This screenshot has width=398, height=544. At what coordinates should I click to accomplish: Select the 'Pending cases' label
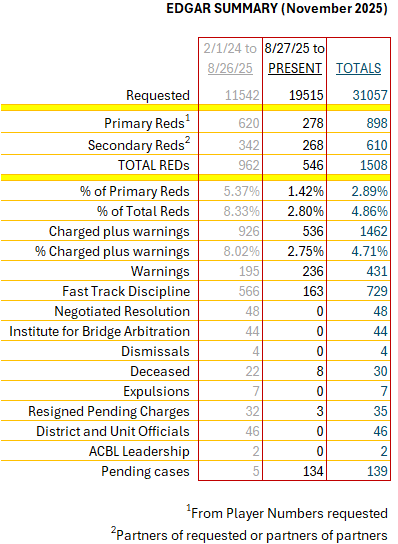[145, 471]
